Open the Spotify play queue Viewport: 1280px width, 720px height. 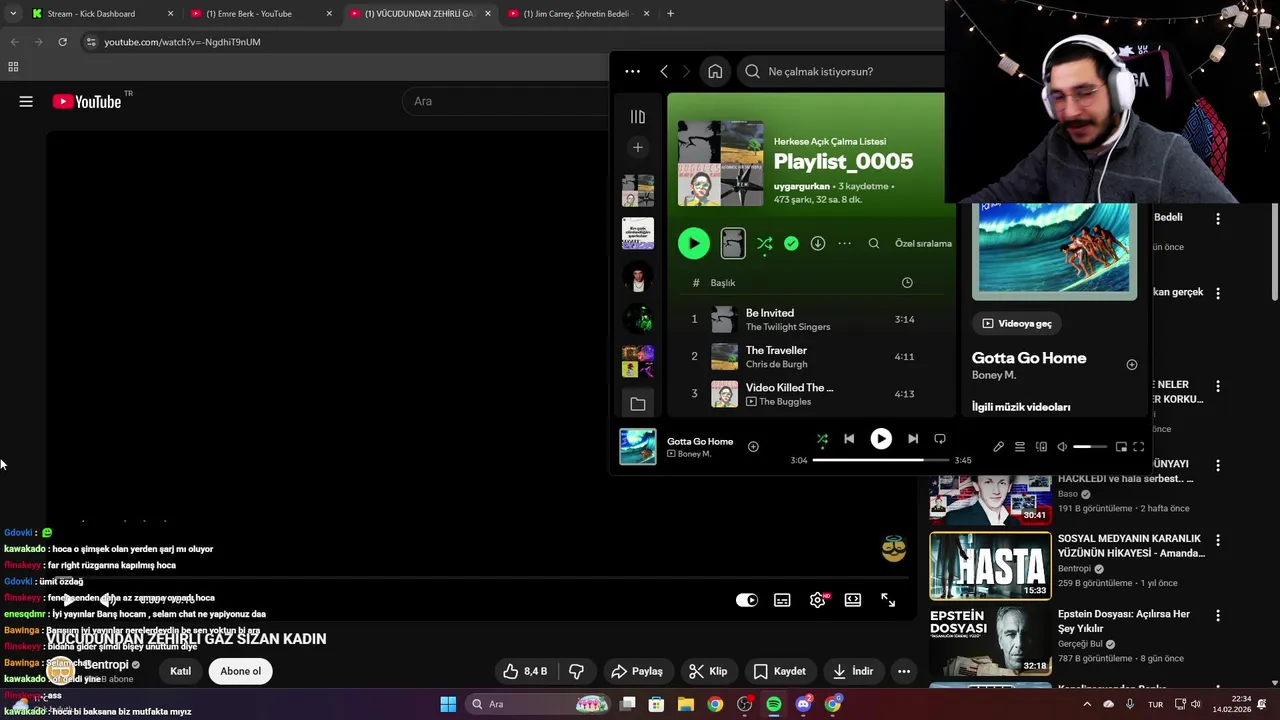click(x=1020, y=447)
